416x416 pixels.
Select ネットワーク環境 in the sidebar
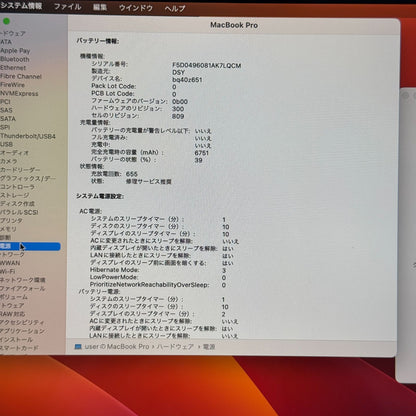[x=23, y=280]
